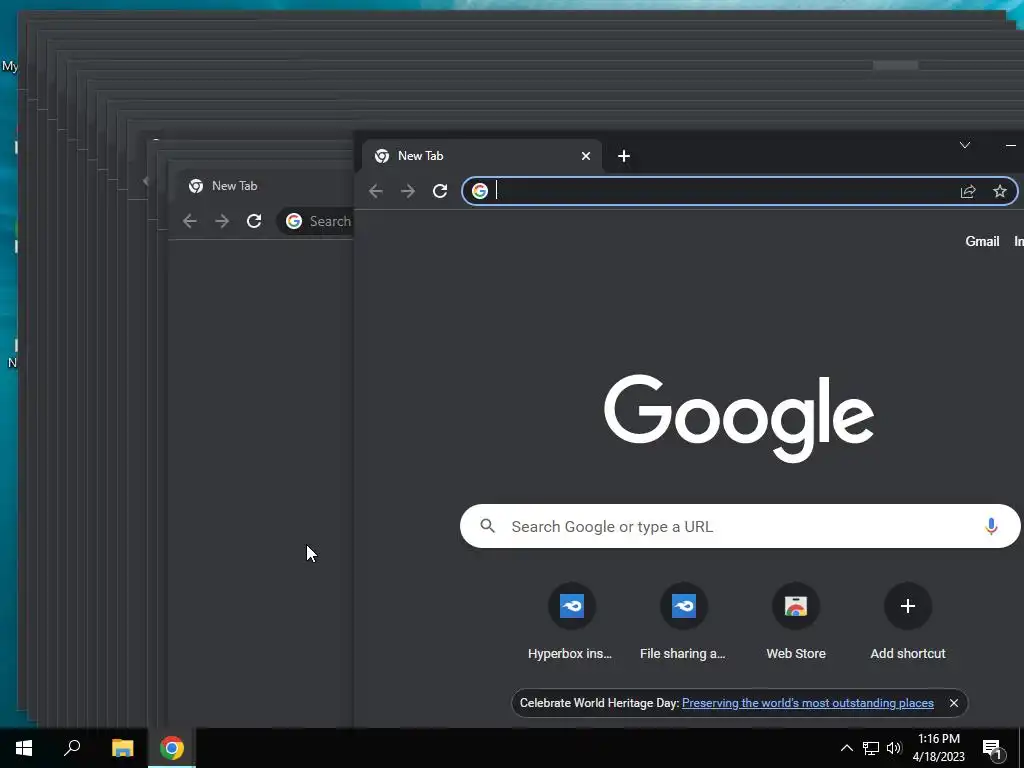Viewport: 1024px width, 768px height.
Task: Reload the front Chrome window page
Action: click(x=440, y=191)
